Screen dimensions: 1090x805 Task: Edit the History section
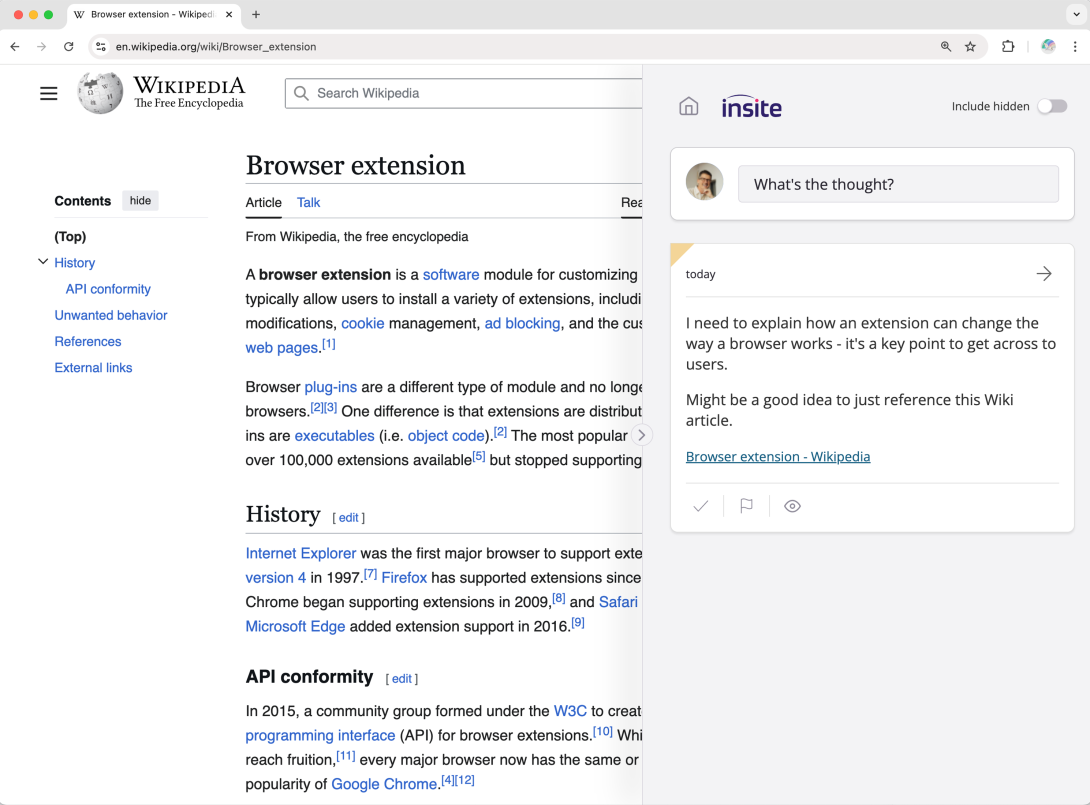click(348, 517)
